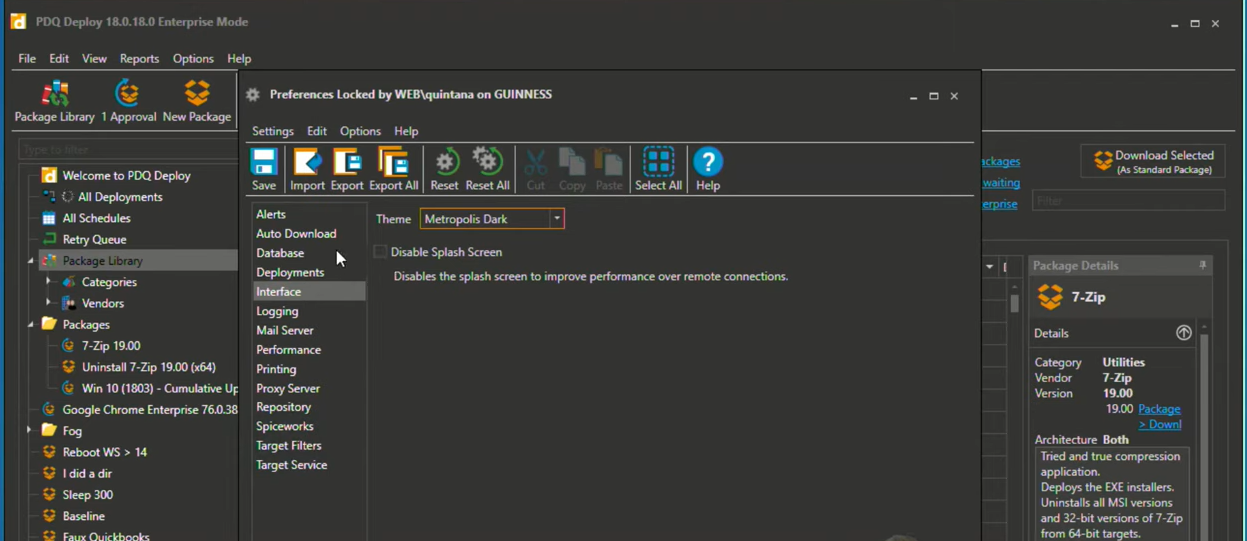Viewport: 1247px width, 541px height.
Task: Select the Proxy Server preferences page
Action: 288,388
